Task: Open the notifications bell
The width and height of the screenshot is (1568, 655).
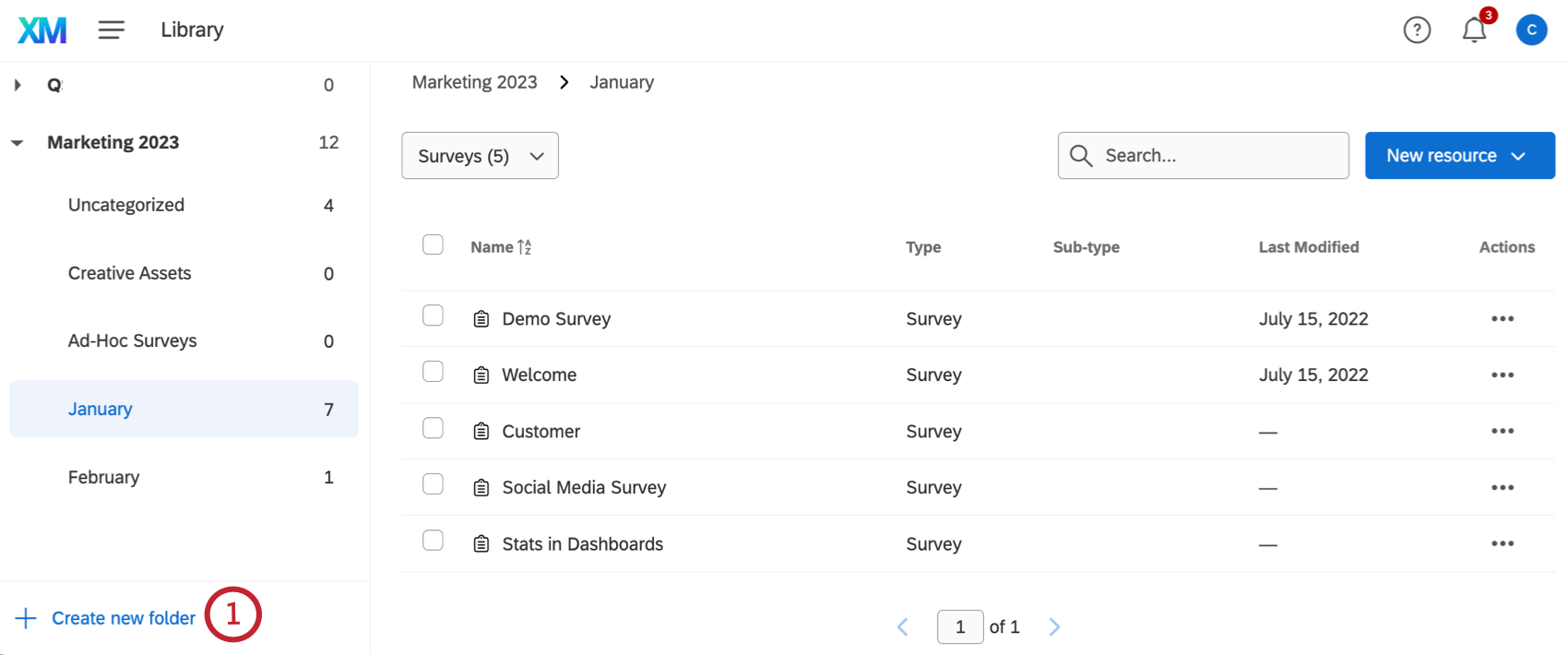Action: click(x=1474, y=30)
